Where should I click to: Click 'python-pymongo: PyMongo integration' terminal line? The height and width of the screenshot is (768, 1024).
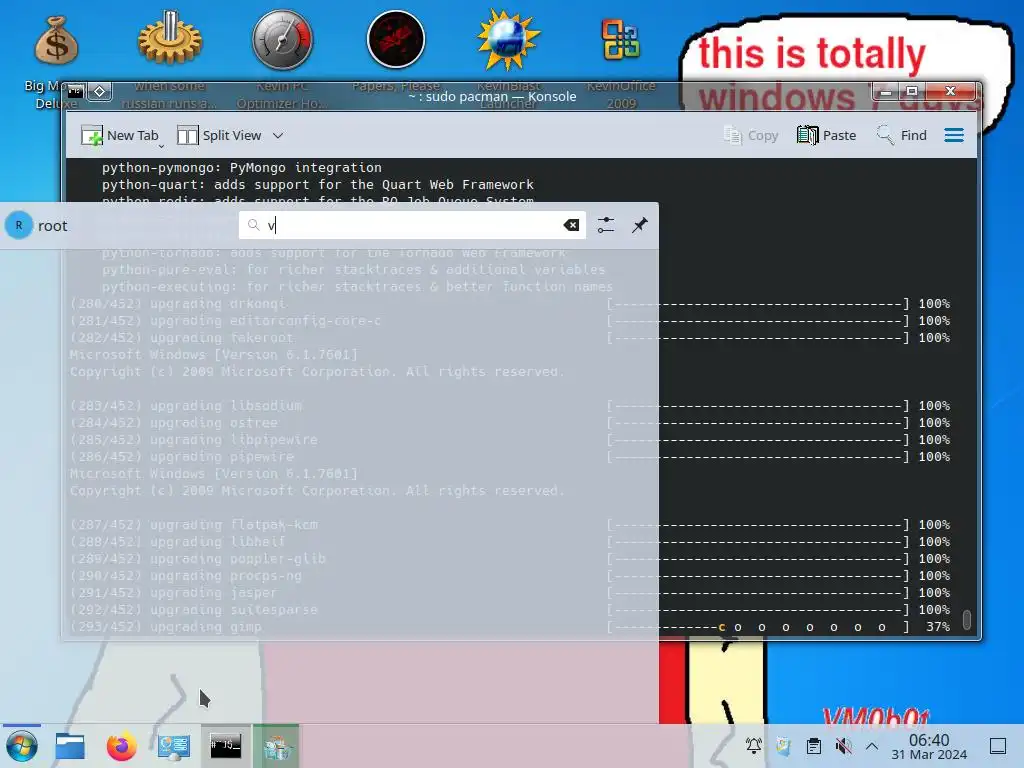[x=242, y=168]
